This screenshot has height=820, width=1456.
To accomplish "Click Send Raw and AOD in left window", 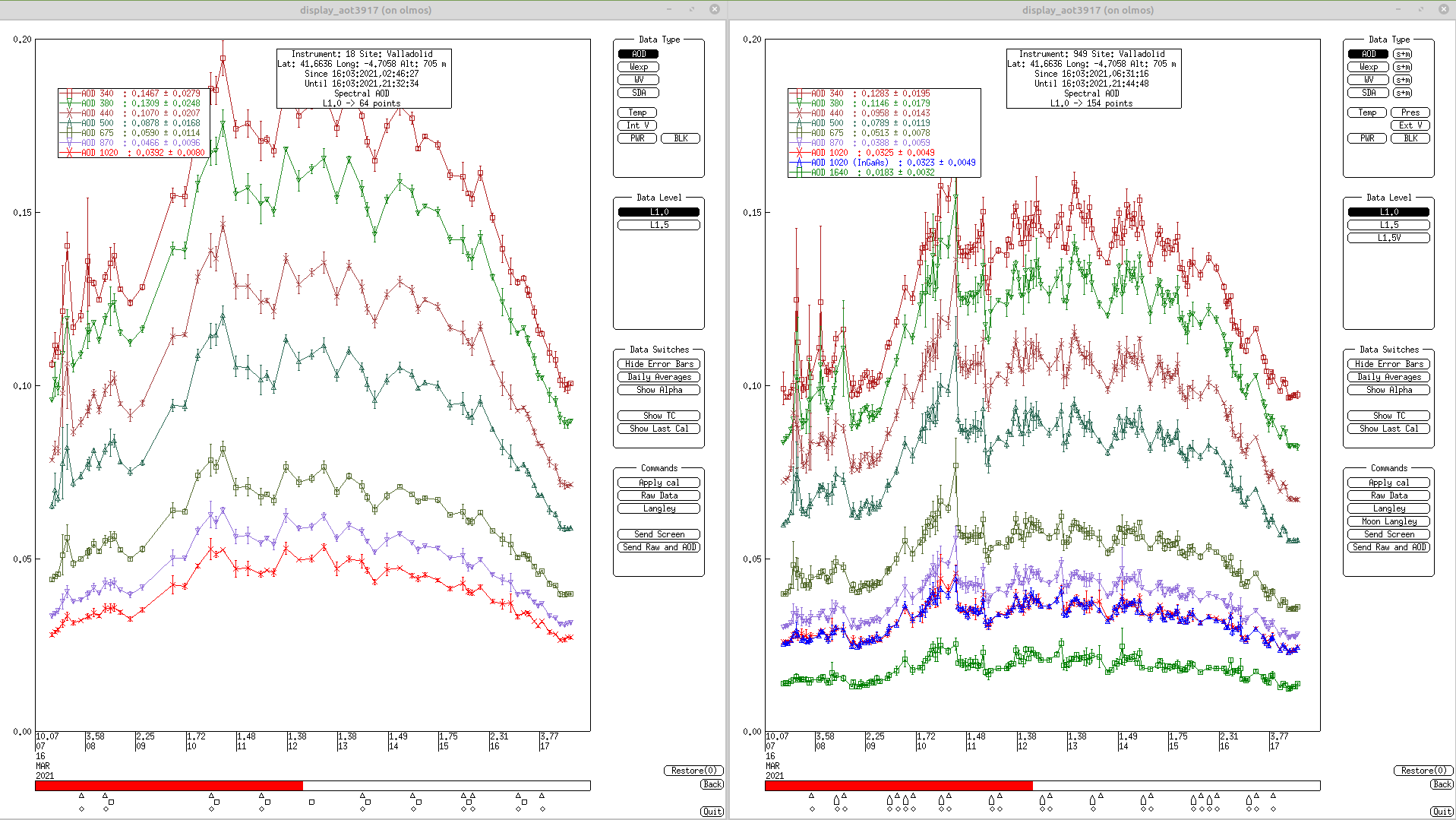I will [659, 547].
